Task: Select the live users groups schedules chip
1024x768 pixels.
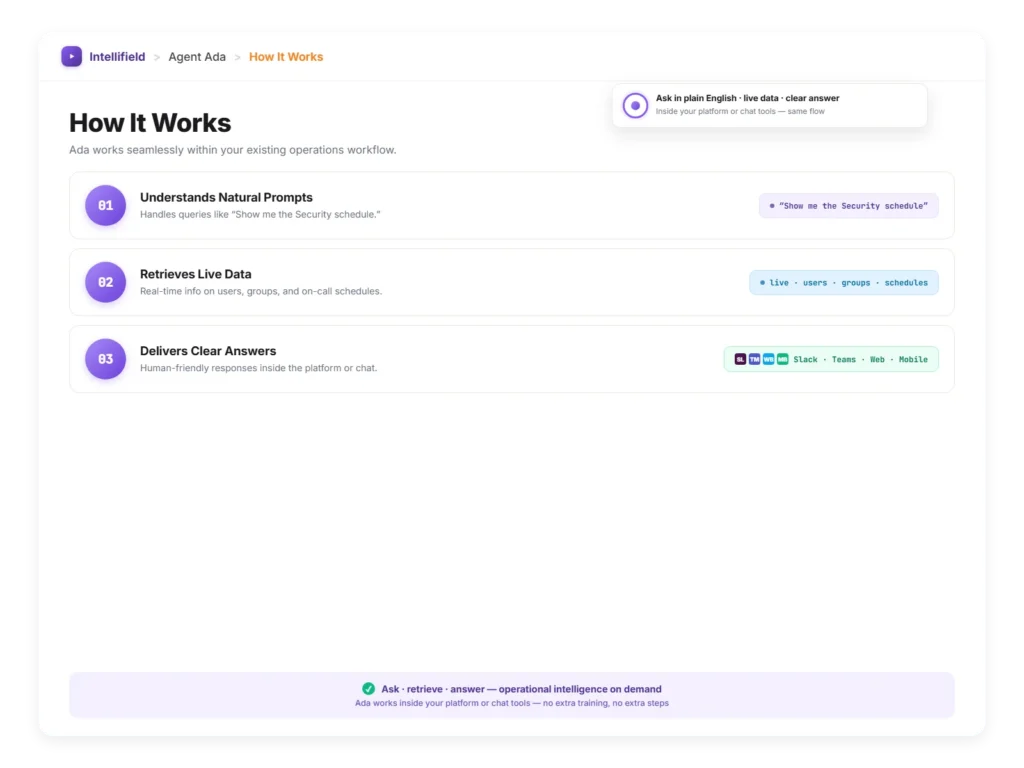Action: coord(844,283)
